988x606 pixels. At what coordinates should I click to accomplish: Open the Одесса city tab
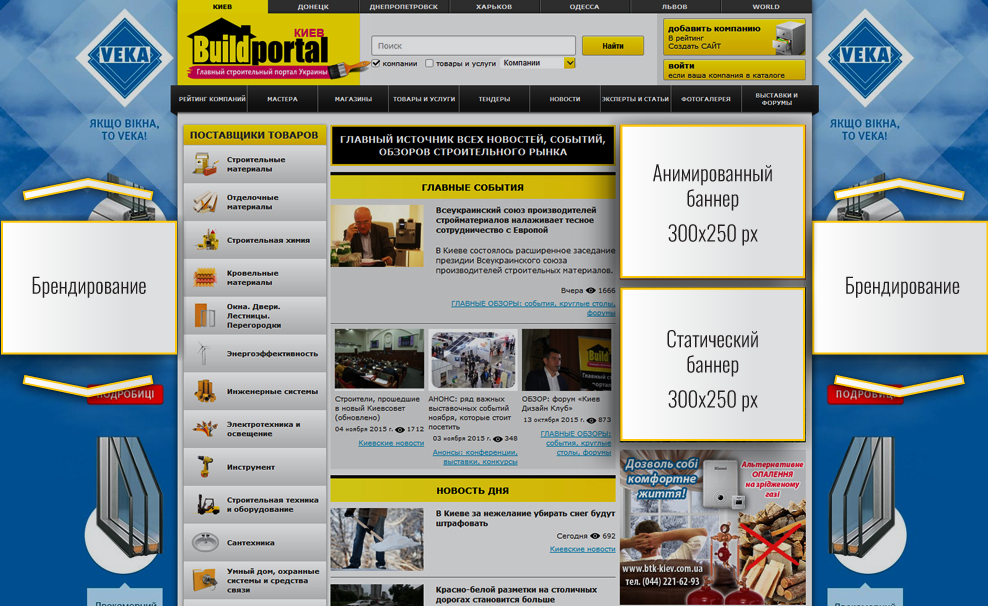click(x=585, y=6)
